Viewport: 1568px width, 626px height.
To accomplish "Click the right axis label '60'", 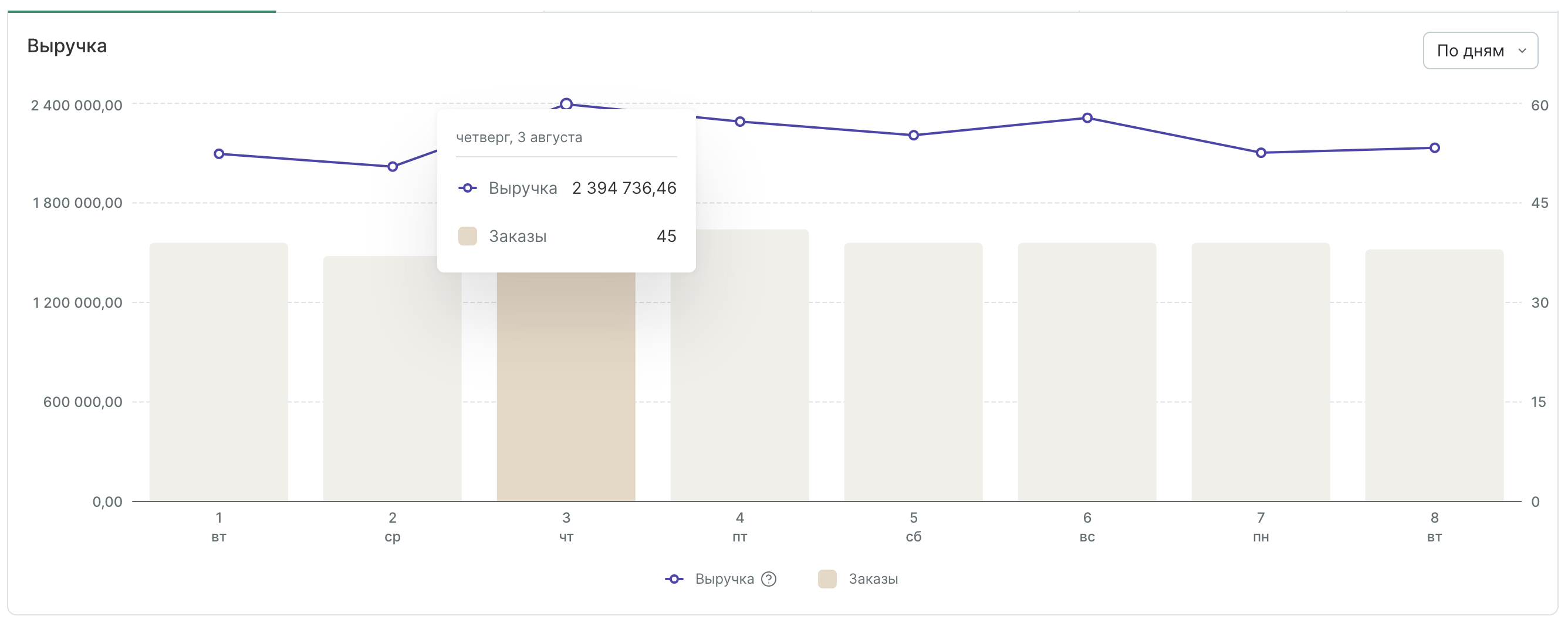I will (1539, 105).
